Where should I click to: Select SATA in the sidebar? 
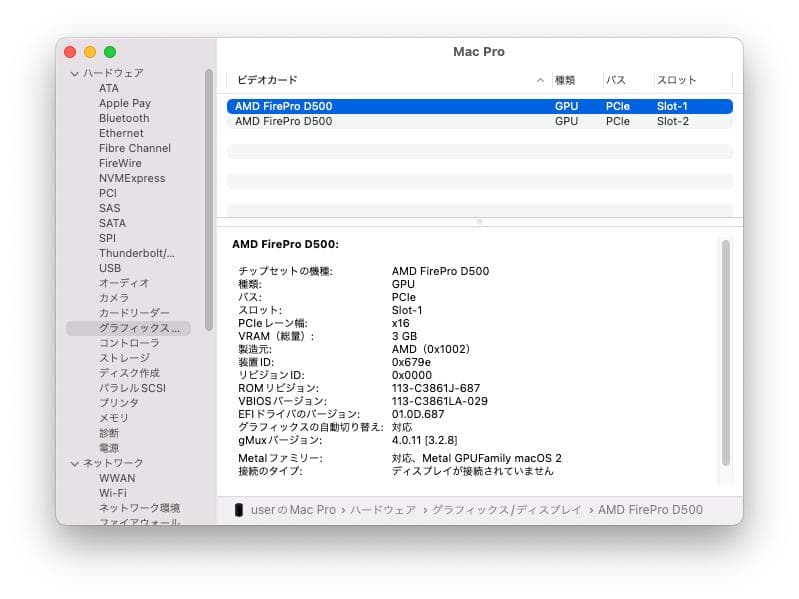(x=113, y=224)
